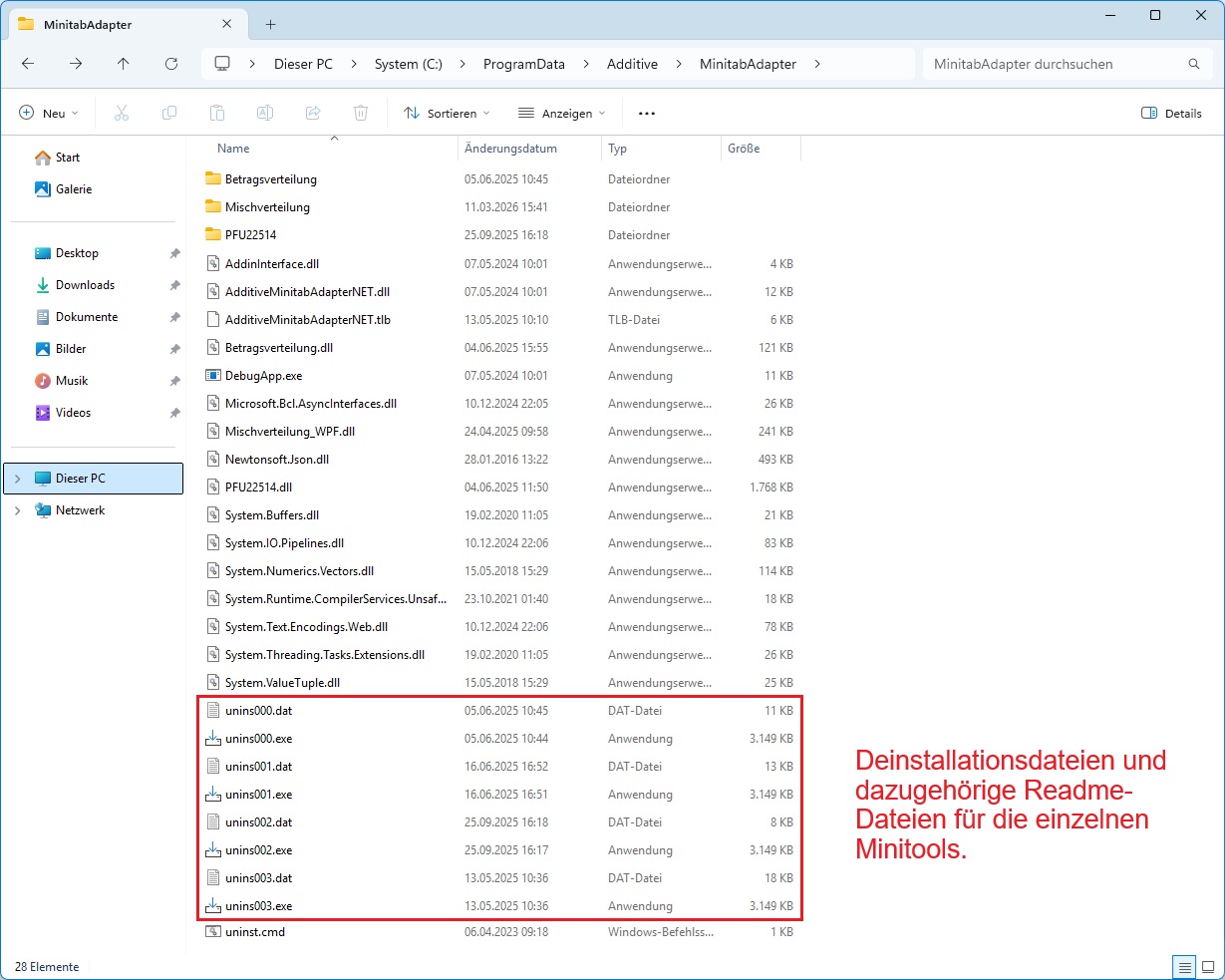This screenshot has width=1225, height=980.
Task: Expand chevron after Dieser PC breadcrumb
Action: [354, 64]
